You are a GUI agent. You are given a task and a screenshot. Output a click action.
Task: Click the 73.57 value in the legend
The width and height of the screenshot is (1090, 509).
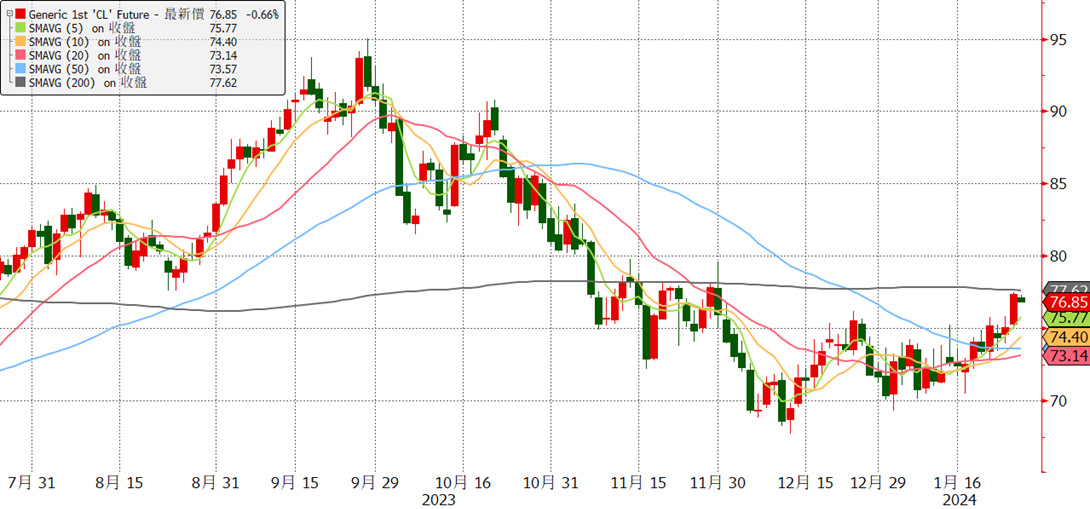[x=222, y=70]
